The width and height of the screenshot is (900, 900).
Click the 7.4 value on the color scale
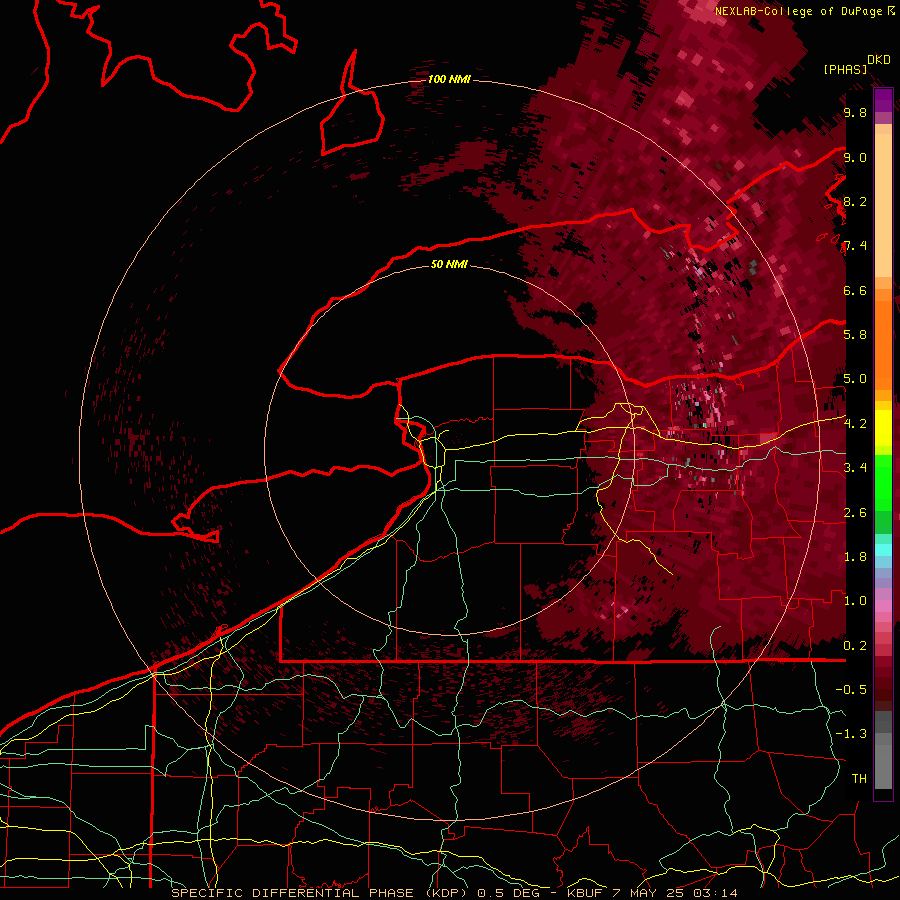point(855,246)
